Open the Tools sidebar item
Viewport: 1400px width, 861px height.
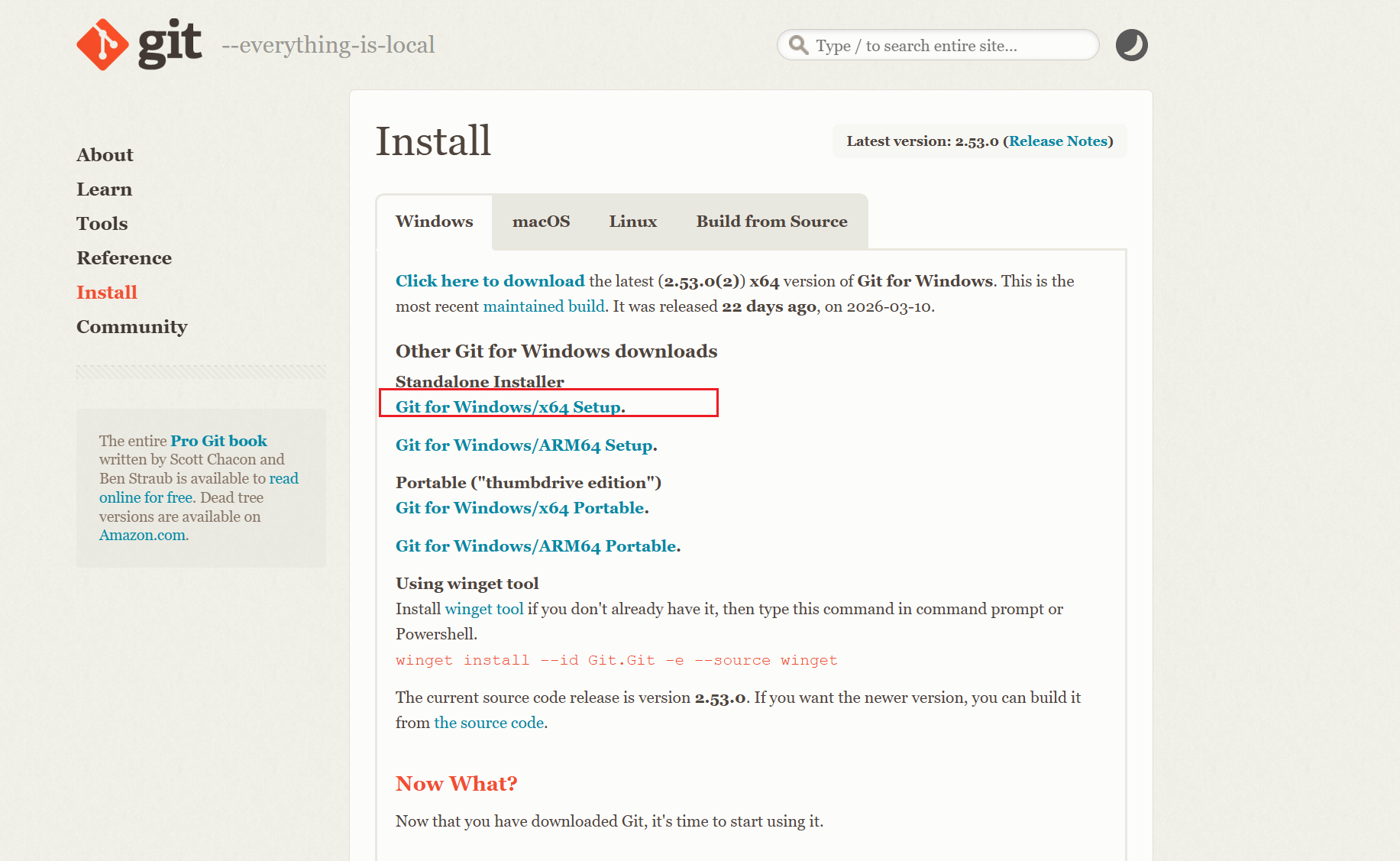(102, 224)
